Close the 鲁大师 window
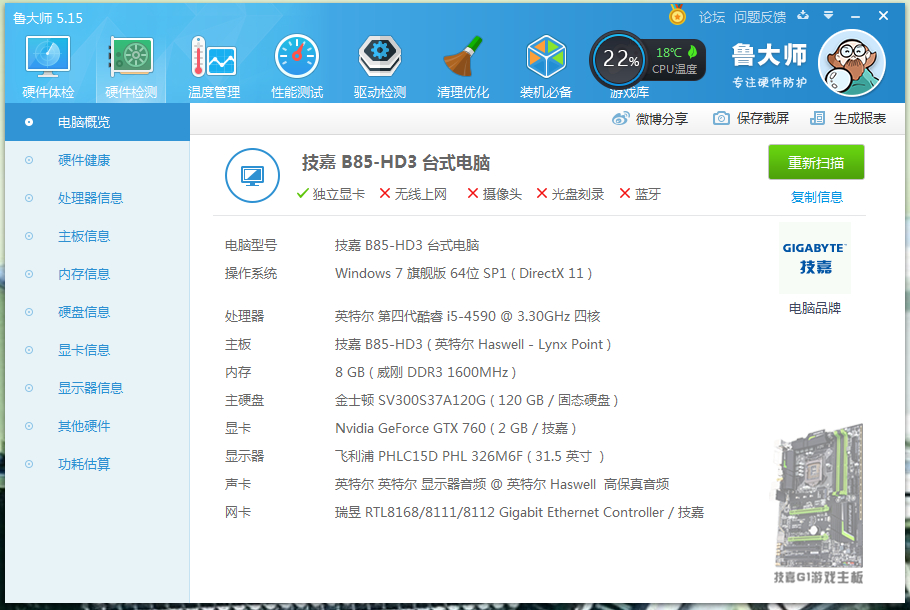Screen dimensions: 910x610 tap(883, 16)
